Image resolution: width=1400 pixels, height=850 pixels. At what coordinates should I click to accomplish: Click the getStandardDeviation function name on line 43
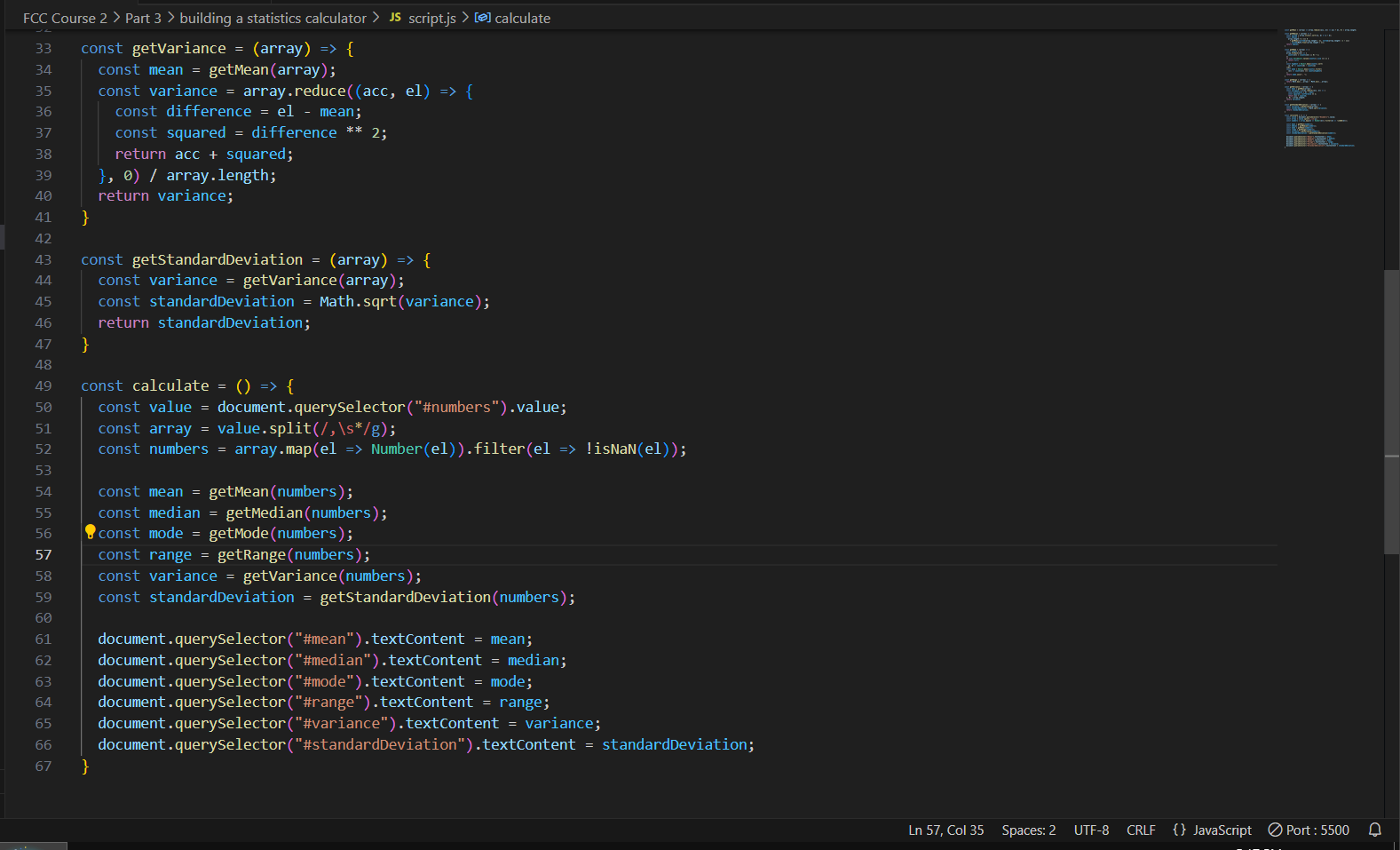[217, 259]
